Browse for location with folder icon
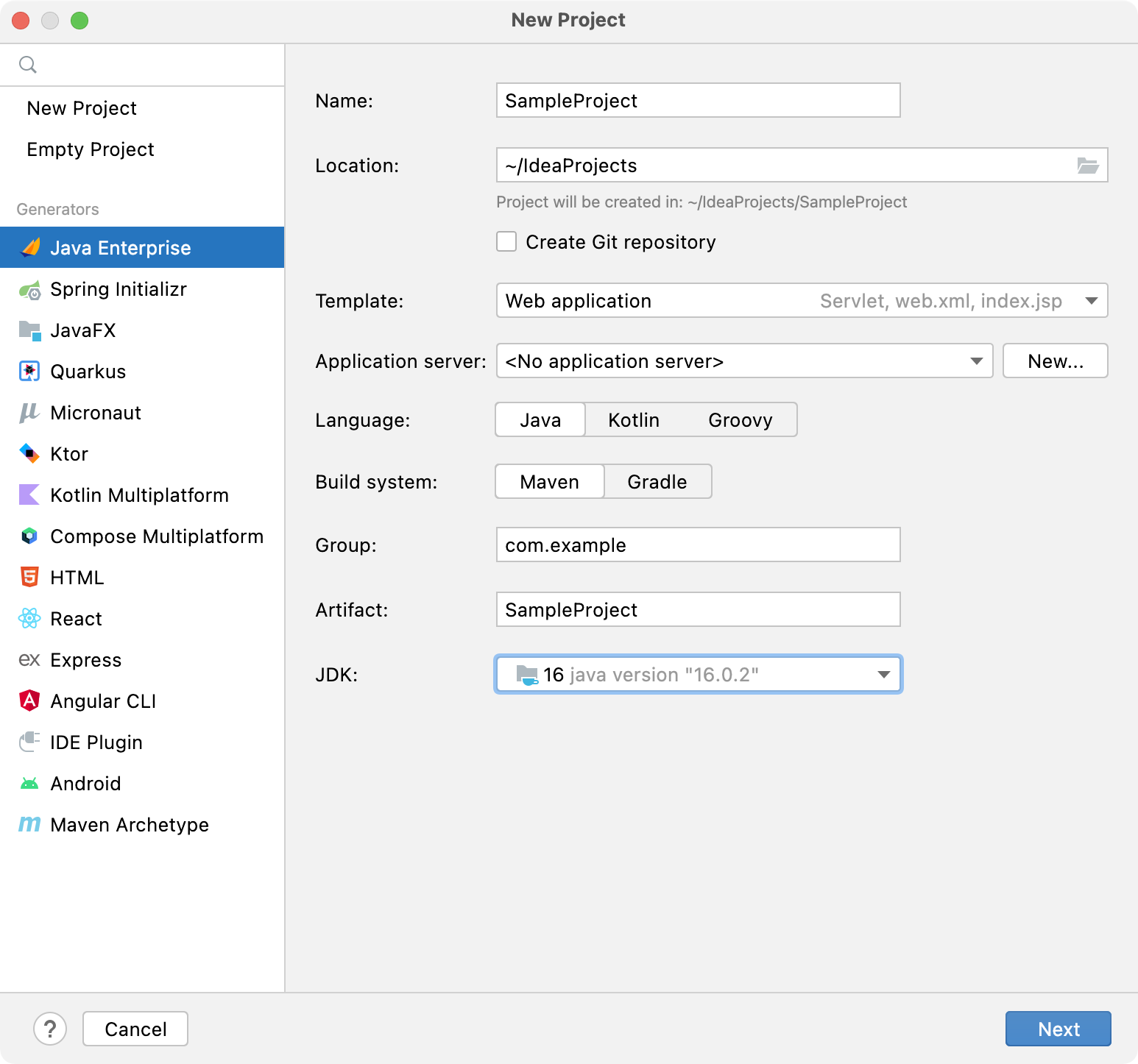Screen dimensions: 1138x1064 (1088, 166)
